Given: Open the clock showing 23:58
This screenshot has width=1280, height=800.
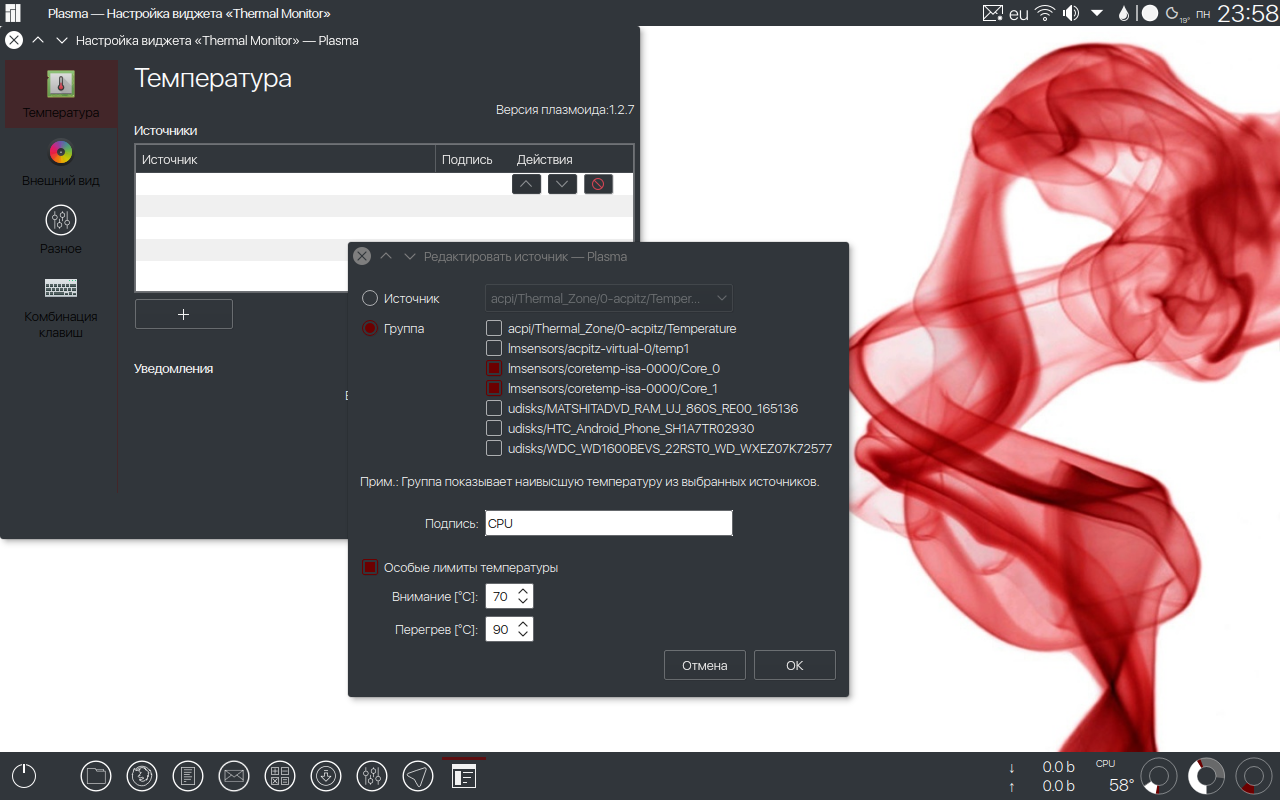Looking at the screenshot, I should click(1246, 13).
